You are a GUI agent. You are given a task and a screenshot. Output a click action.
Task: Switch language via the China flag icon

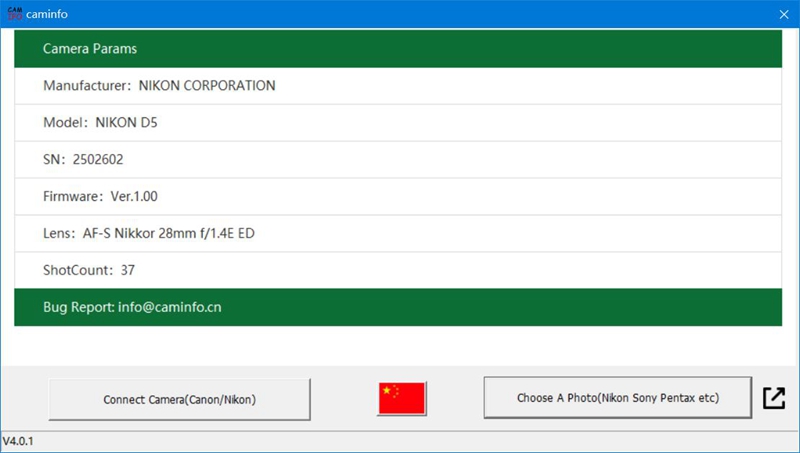pos(402,398)
